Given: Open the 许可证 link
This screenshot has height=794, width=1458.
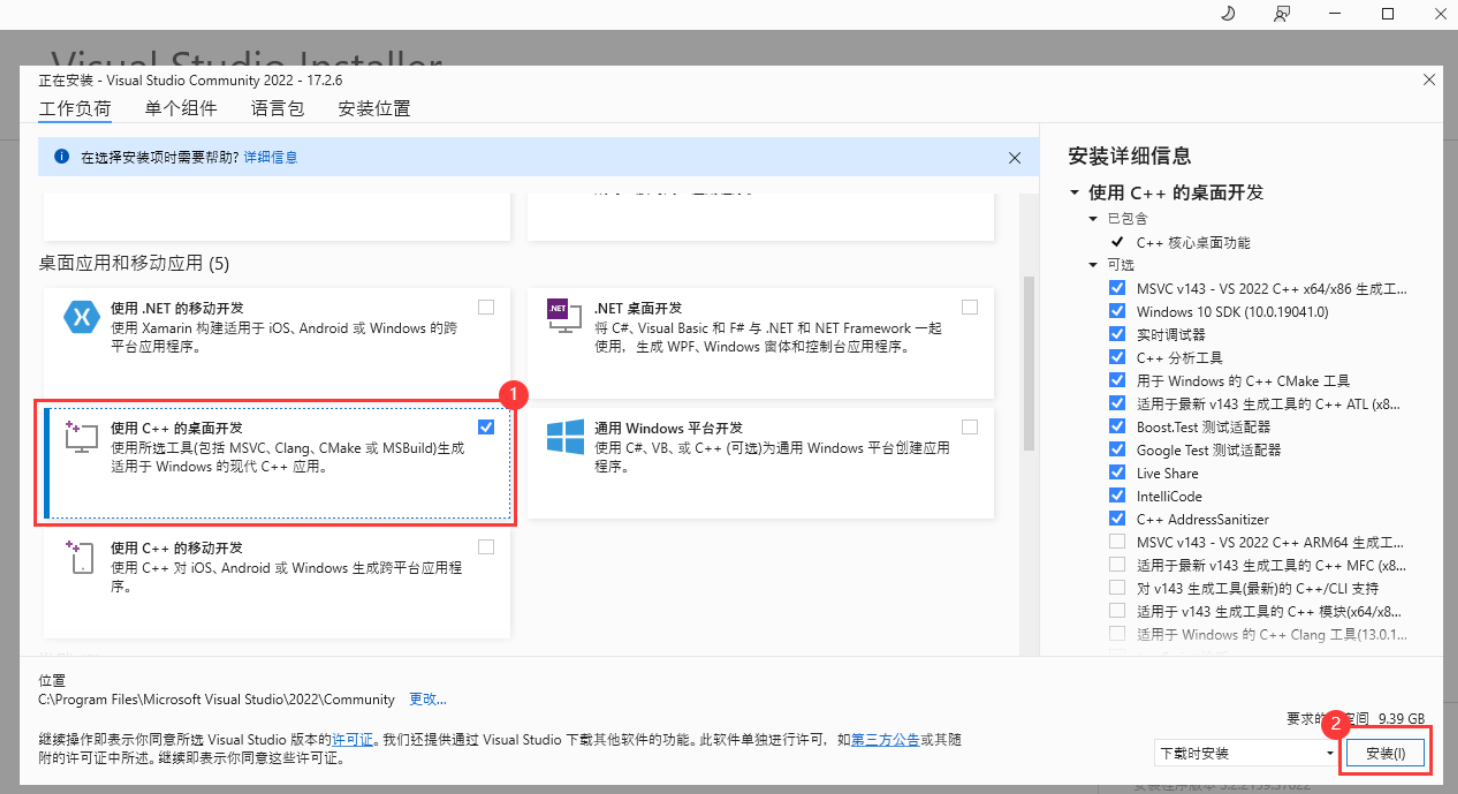Looking at the screenshot, I should (x=352, y=740).
